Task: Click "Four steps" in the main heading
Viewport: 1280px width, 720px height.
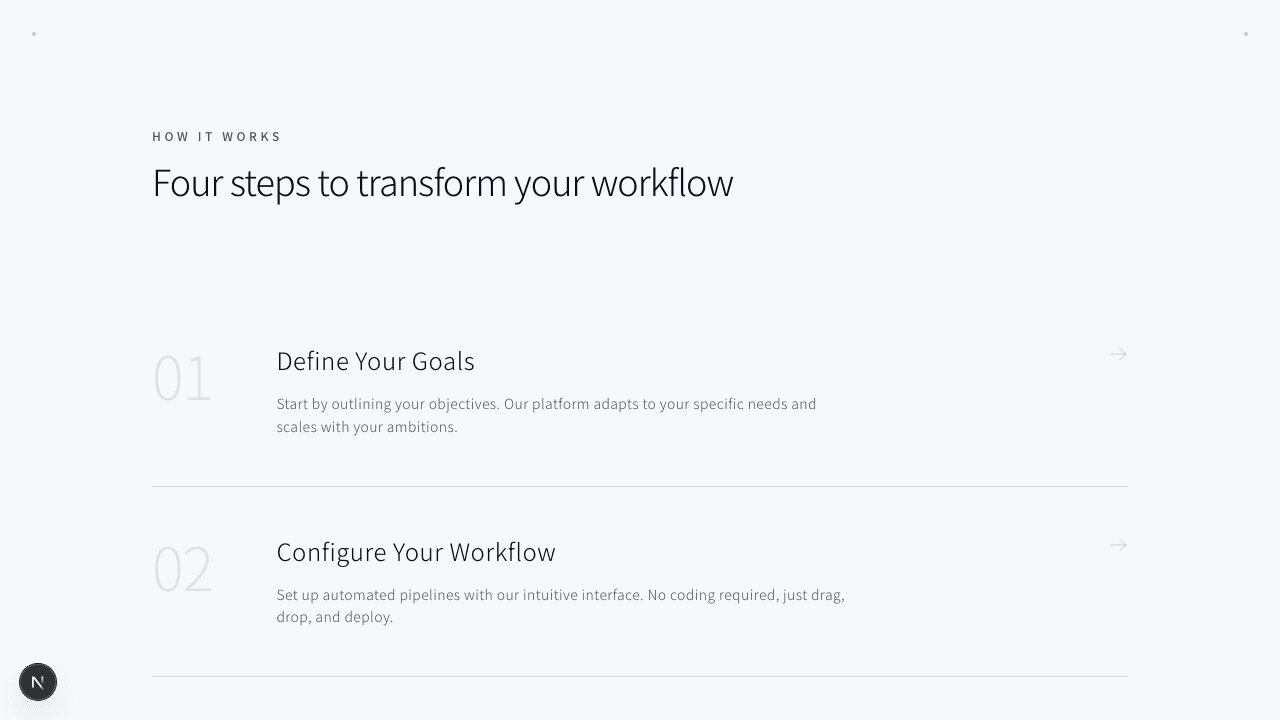Action: (231, 184)
